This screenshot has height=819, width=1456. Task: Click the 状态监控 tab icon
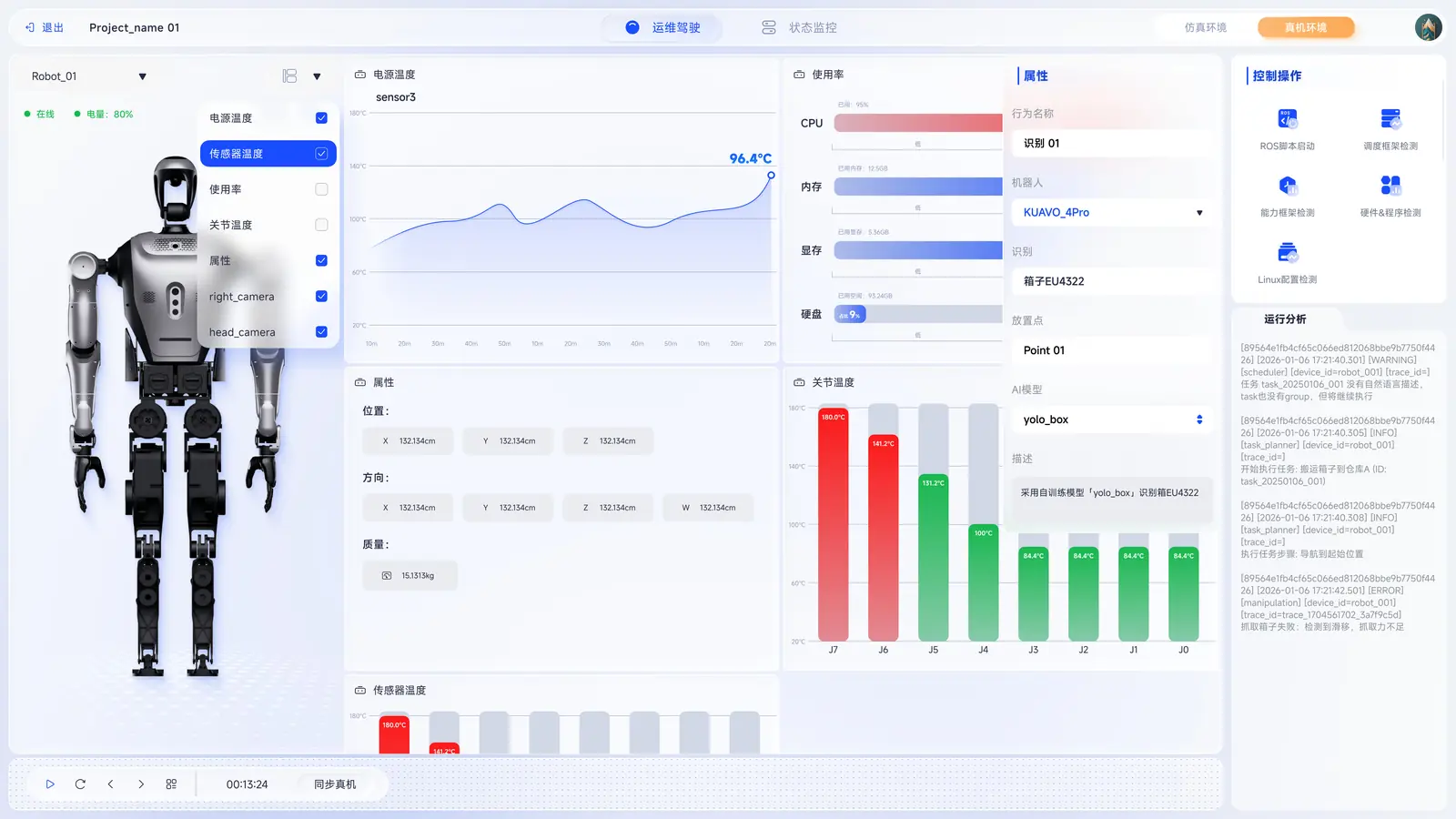[x=769, y=27]
